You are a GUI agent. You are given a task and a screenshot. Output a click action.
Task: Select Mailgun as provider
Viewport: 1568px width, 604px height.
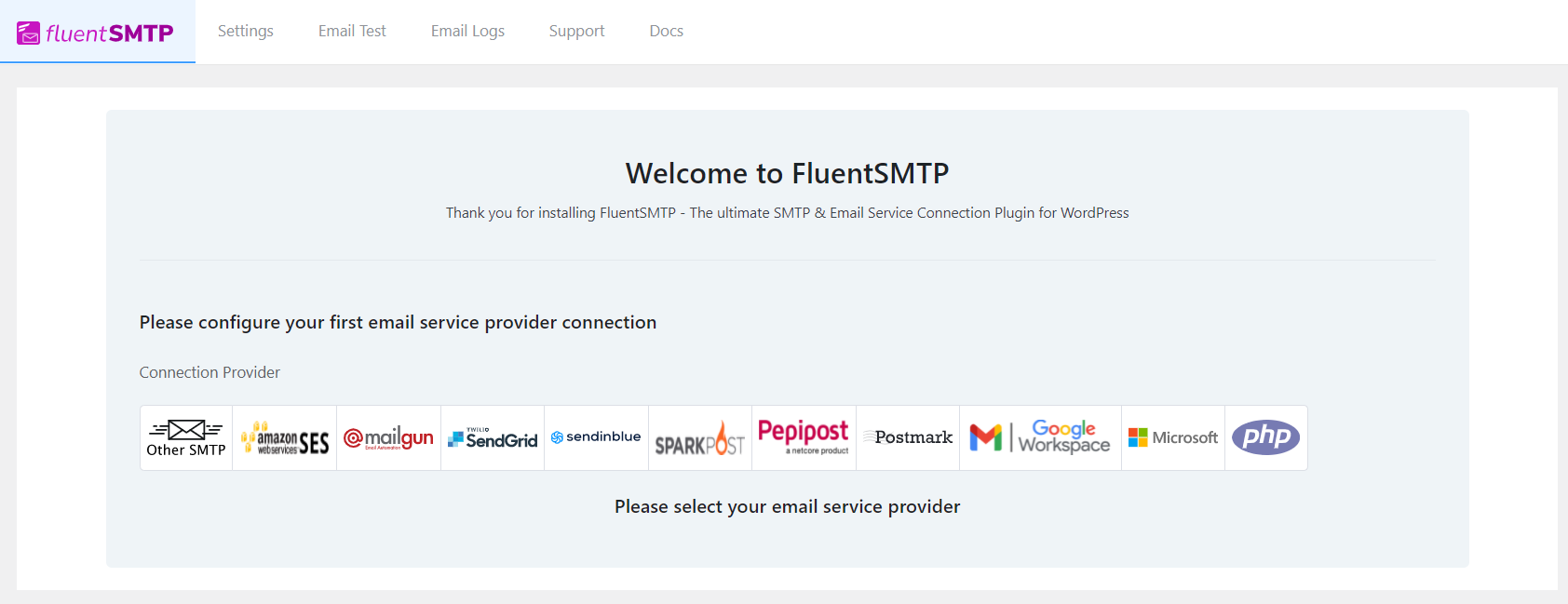click(388, 437)
